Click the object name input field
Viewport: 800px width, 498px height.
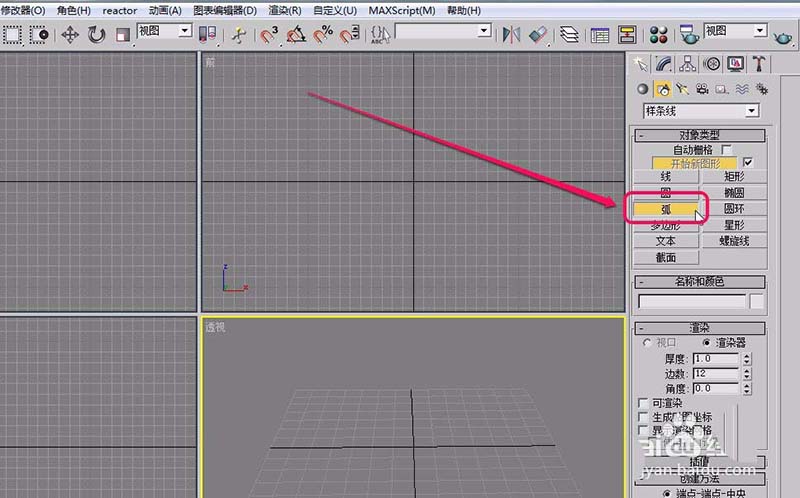coord(691,302)
